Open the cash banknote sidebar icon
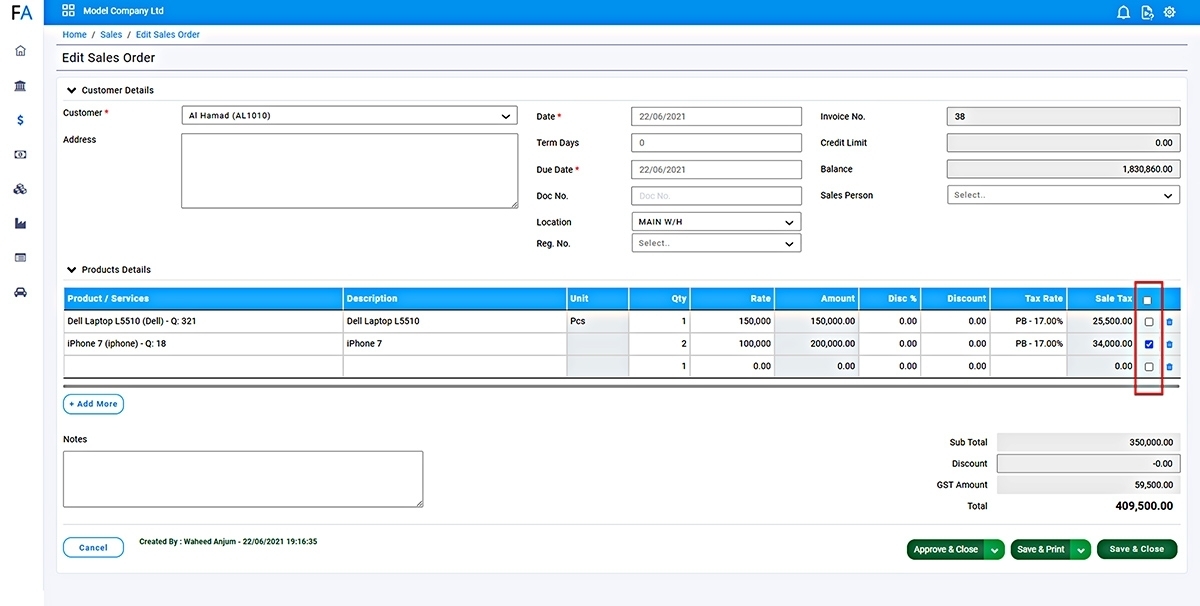 point(21,155)
